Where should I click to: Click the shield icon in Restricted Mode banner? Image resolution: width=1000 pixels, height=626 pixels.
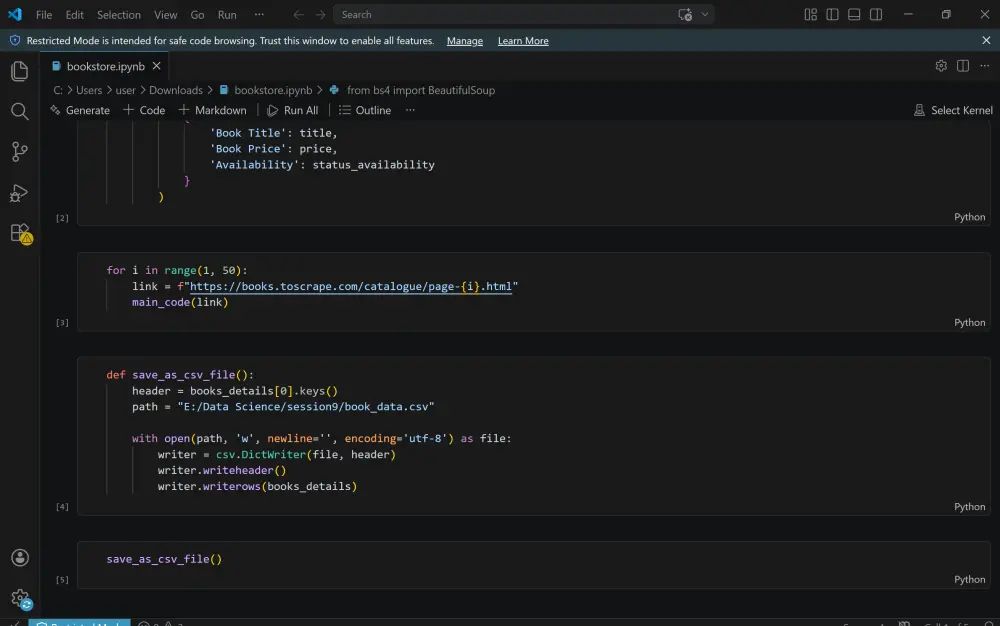(x=15, y=40)
